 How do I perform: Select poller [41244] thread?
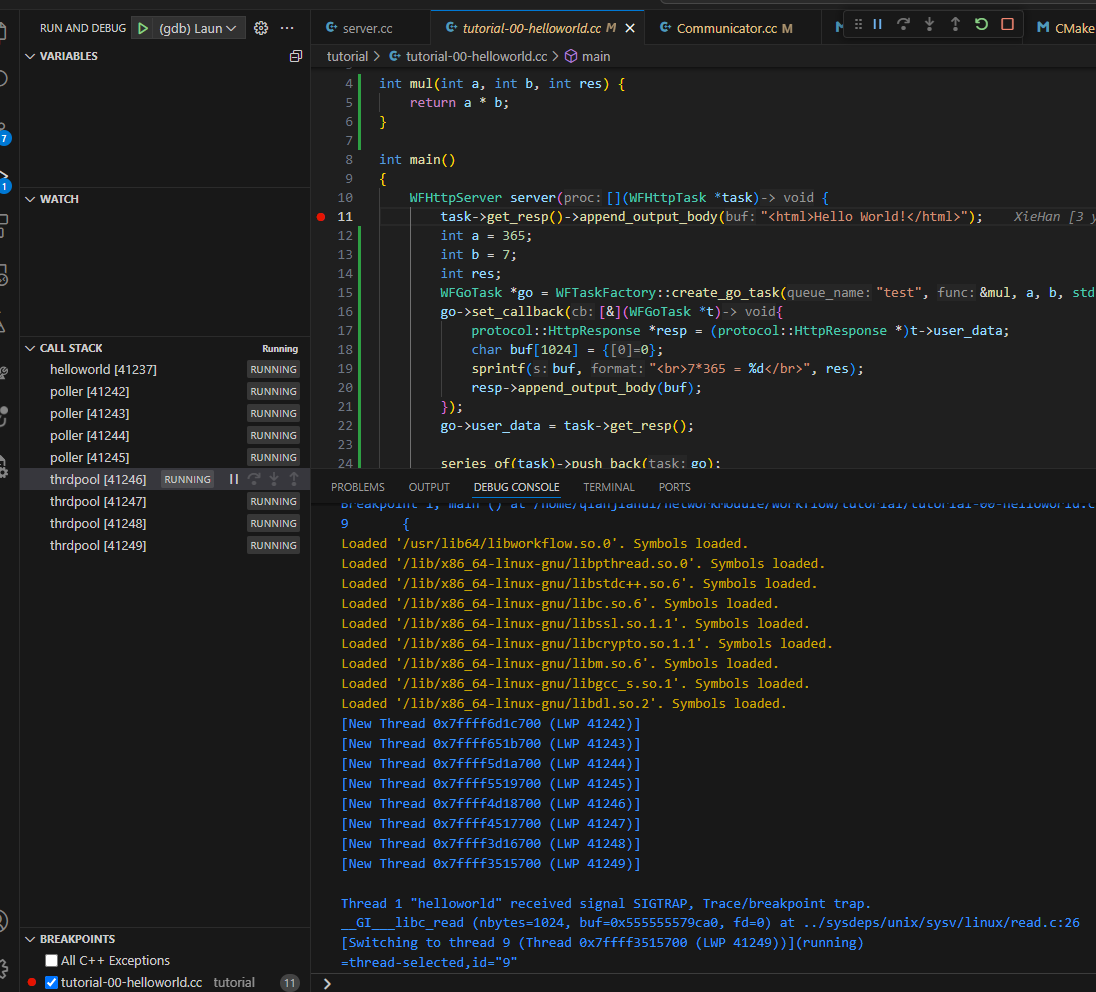[165, 436]
